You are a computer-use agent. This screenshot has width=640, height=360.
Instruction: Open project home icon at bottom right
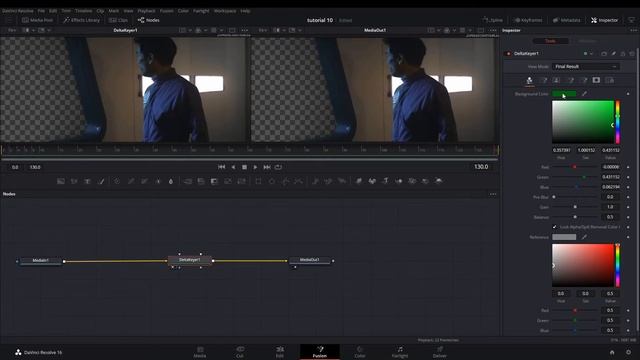(x=612, y=352)
